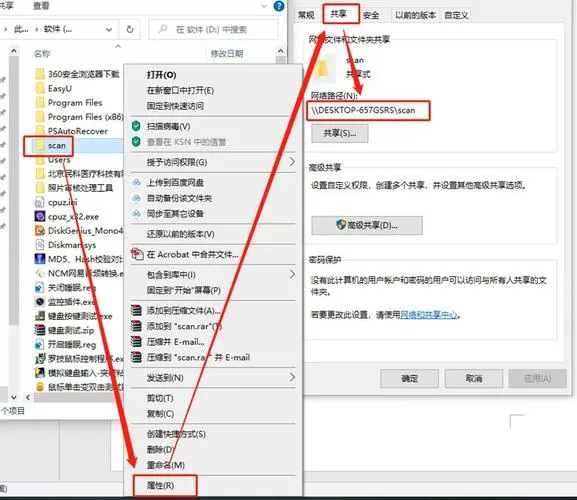Choose 压缩并 E-mail menu entry
Image resolution: width=577 pixels, height=500 pixels.
click(x=175, y=342)
